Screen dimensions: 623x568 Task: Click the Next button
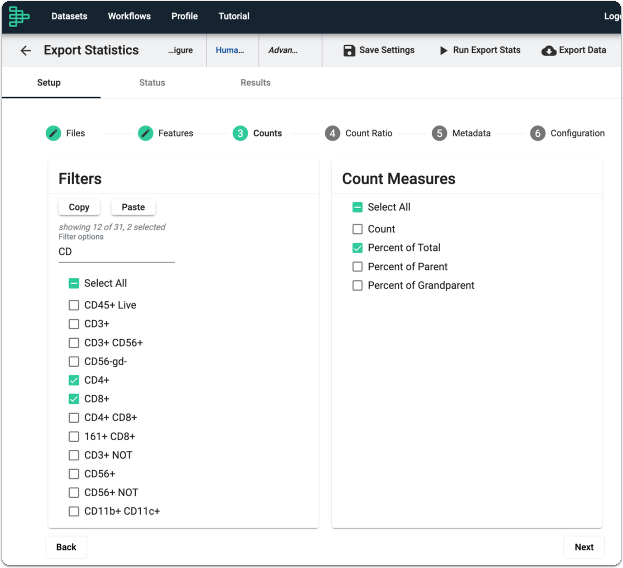[x=584, y=547]
